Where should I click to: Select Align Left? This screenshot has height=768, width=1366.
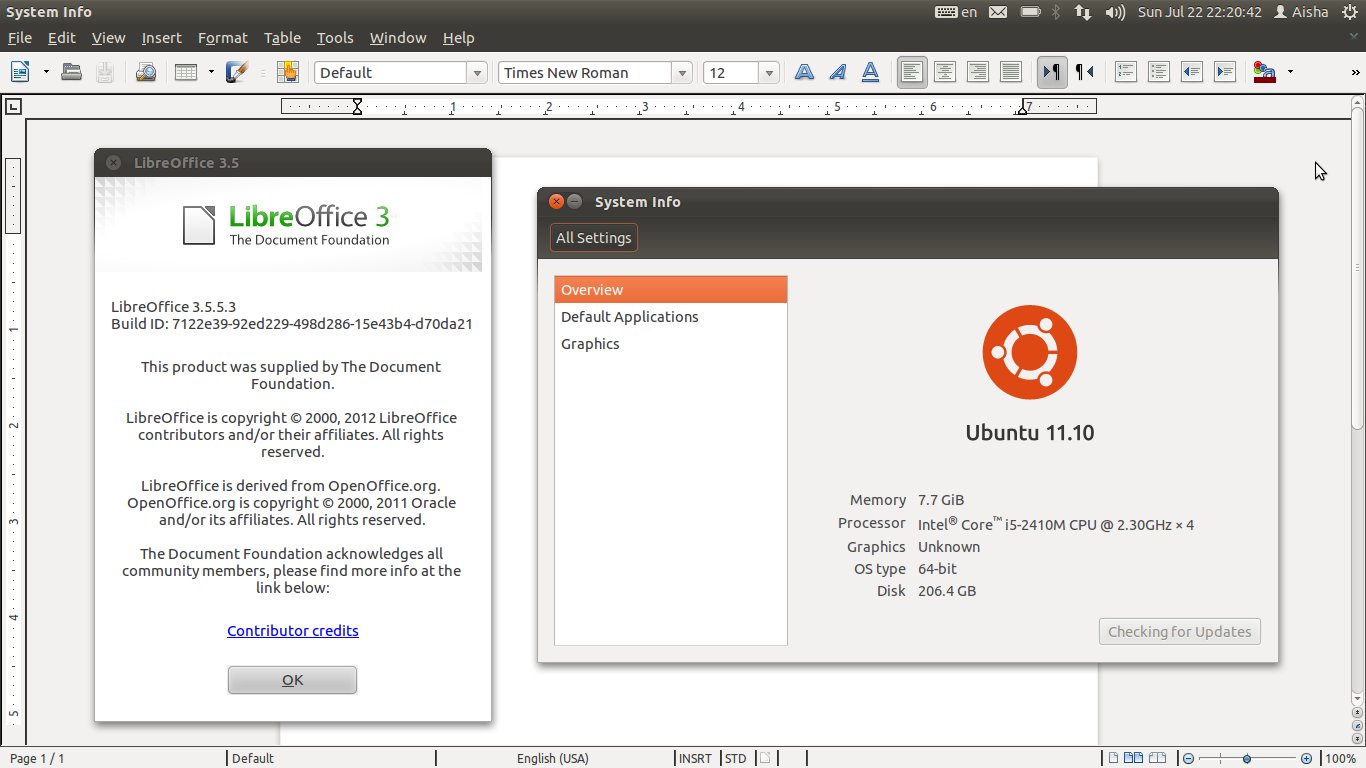pos(912,72)
